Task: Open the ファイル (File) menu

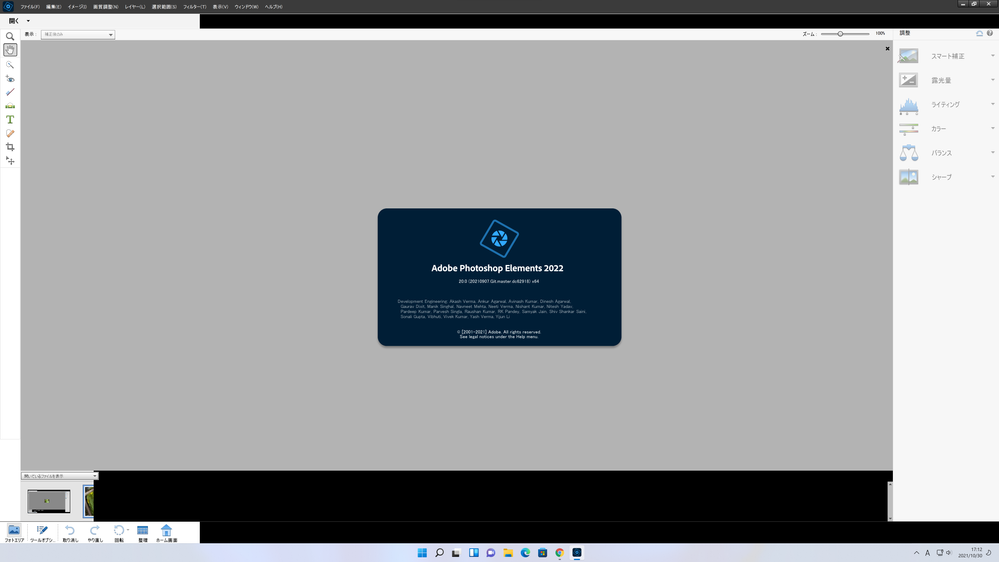Action: point(30,6)
